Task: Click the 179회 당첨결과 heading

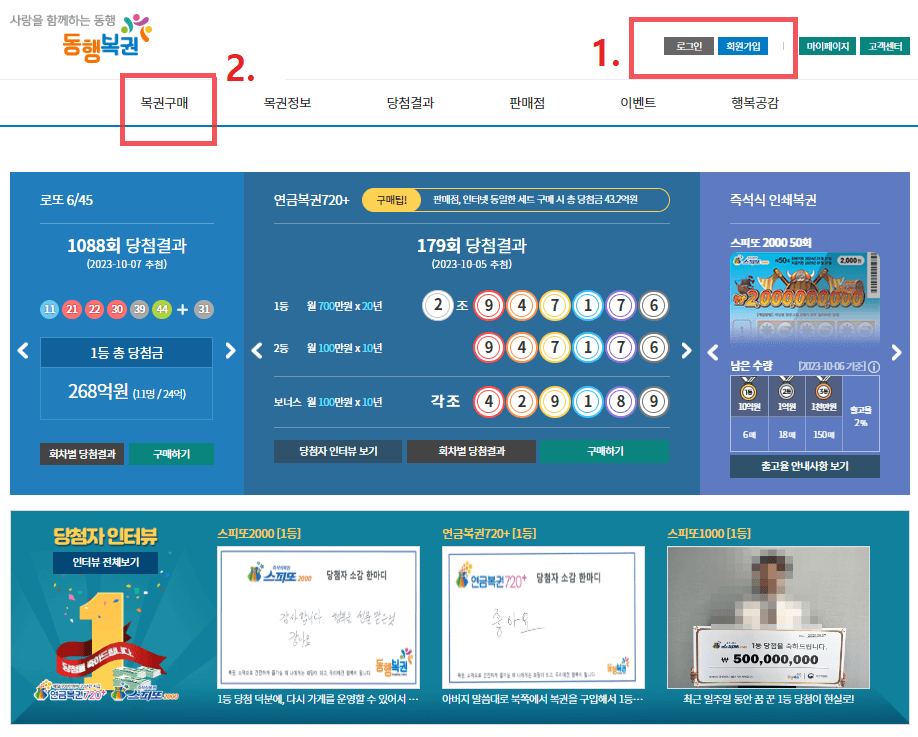Action: click(472, 245)
